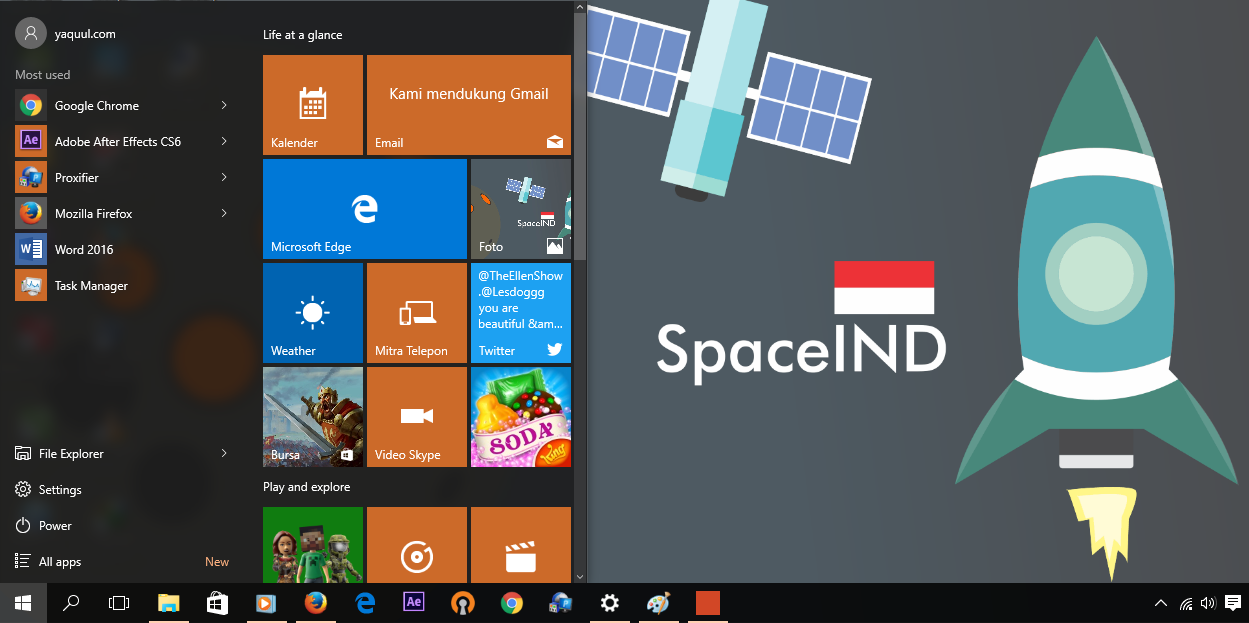The width and height of the screenshot is (1249, 623).
Task: Show hidden icons in the system tray
Action: (1160, 603)
